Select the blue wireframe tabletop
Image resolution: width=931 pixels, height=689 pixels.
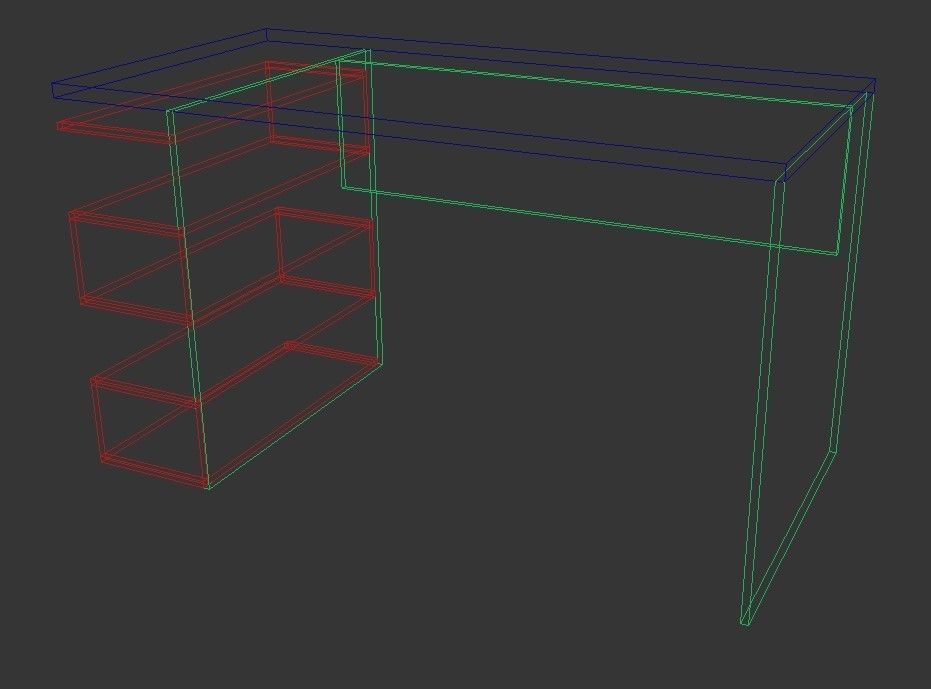[463, 105]
